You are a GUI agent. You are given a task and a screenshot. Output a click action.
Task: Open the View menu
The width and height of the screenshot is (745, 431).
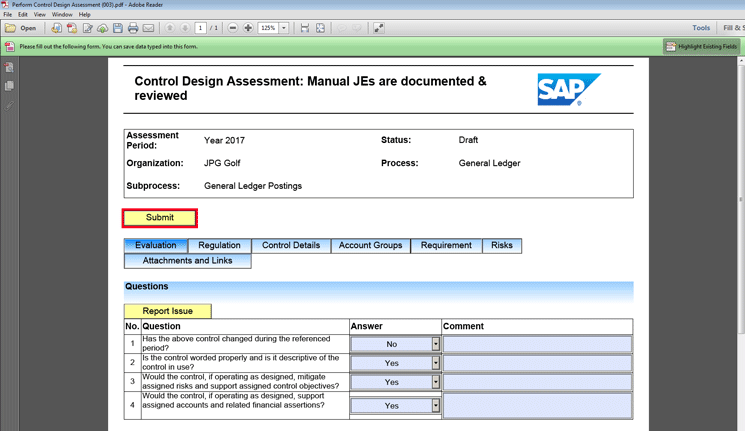pyautogui.click(x=40, y=15)
